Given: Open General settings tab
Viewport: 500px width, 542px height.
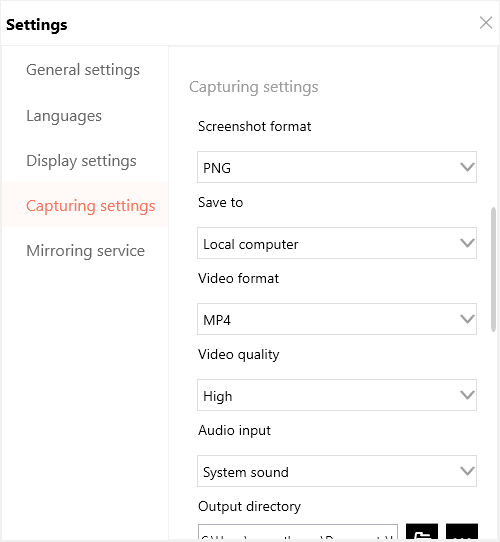Looking at the screenshot, I should [85, 70].
